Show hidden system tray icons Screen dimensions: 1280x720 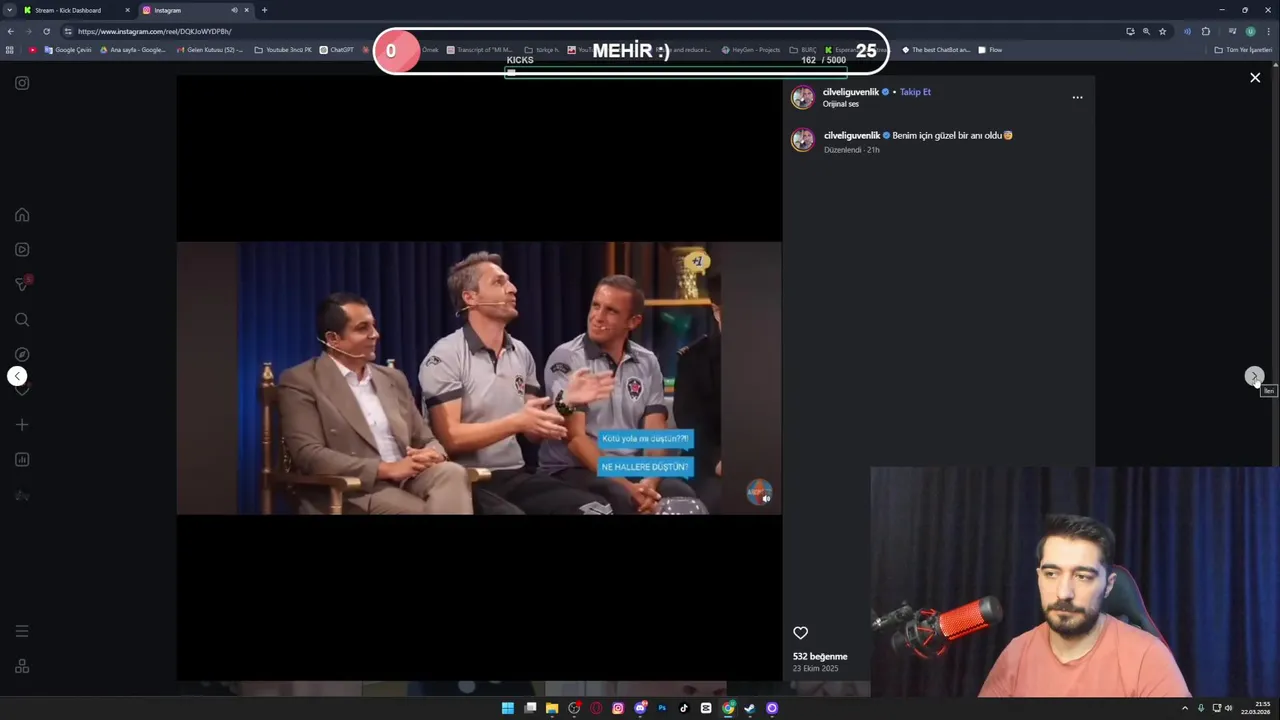(1185, 708)
